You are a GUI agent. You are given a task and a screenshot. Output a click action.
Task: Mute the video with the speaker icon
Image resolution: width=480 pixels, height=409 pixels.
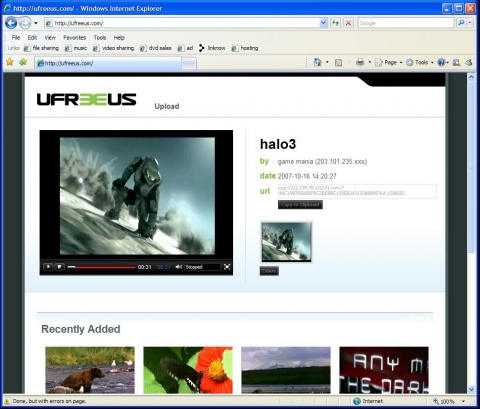(x=178, y=267)
